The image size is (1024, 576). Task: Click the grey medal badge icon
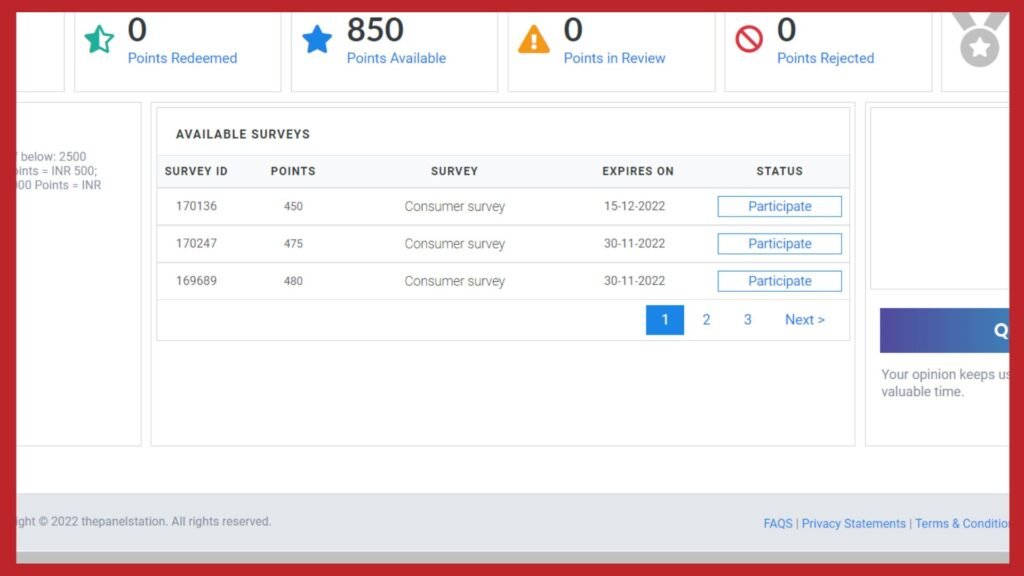(979, 39)
